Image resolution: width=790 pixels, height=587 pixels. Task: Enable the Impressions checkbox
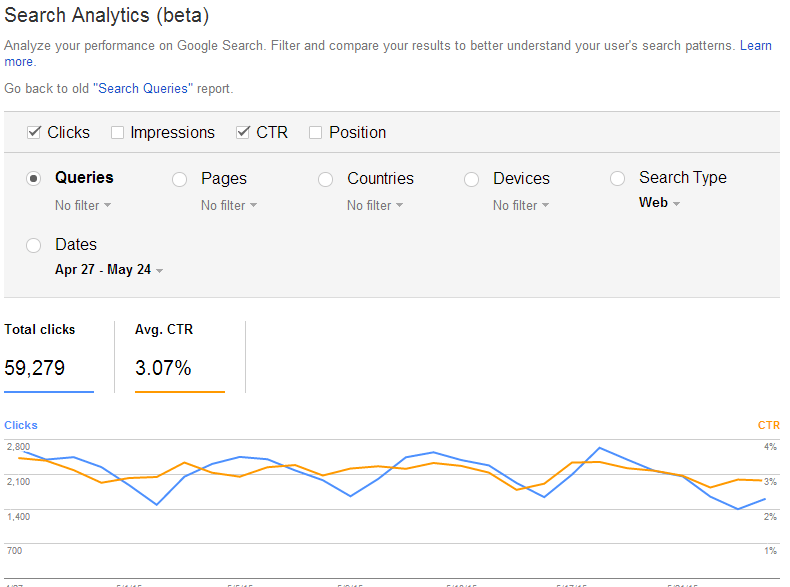point(117,132)
